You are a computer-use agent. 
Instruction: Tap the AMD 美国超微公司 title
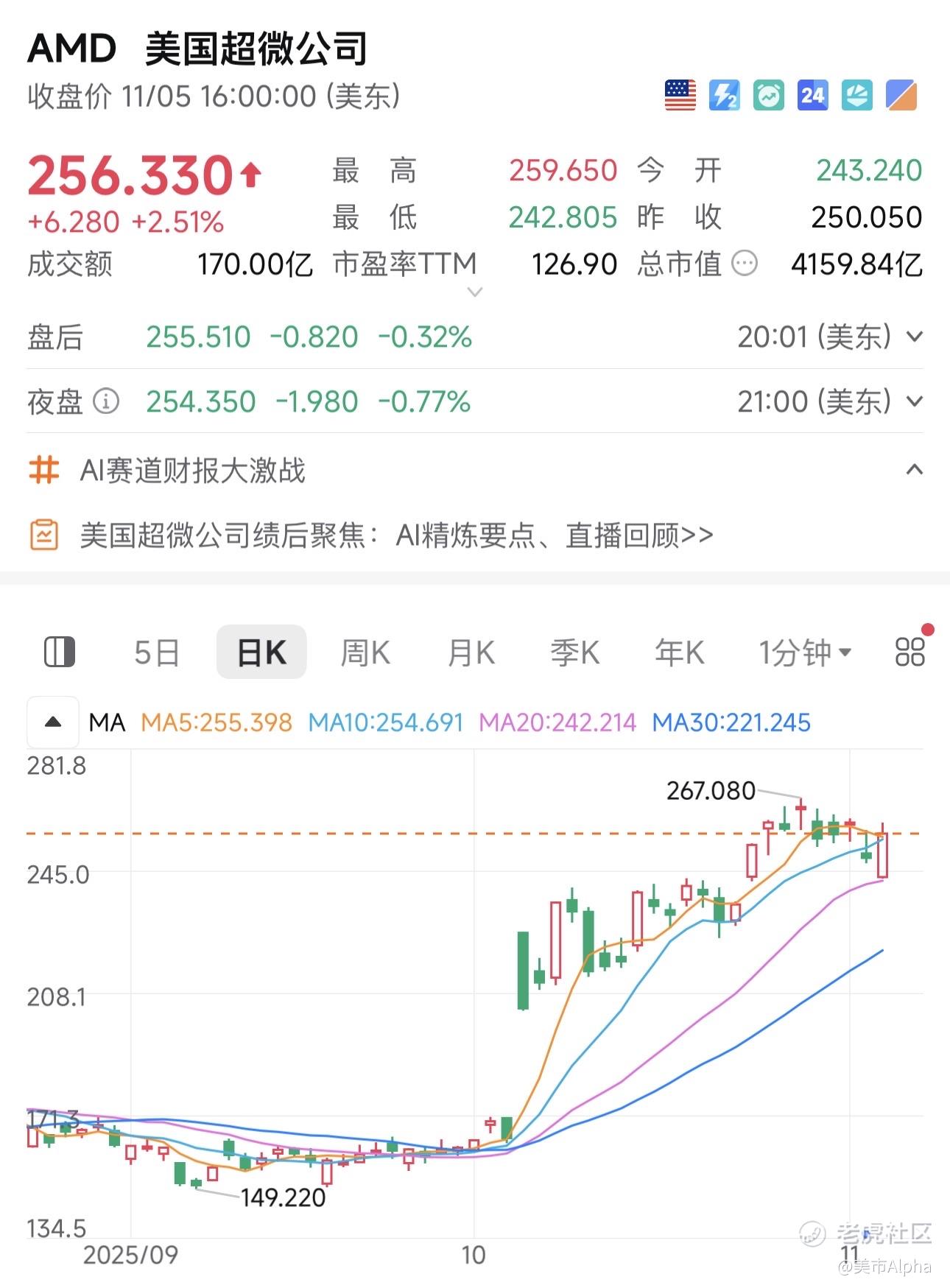(x=197, y=49)
